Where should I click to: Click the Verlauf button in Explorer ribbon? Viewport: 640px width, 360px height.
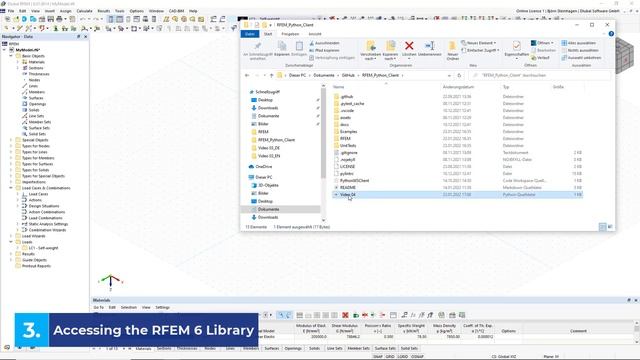tap(540, 58)
